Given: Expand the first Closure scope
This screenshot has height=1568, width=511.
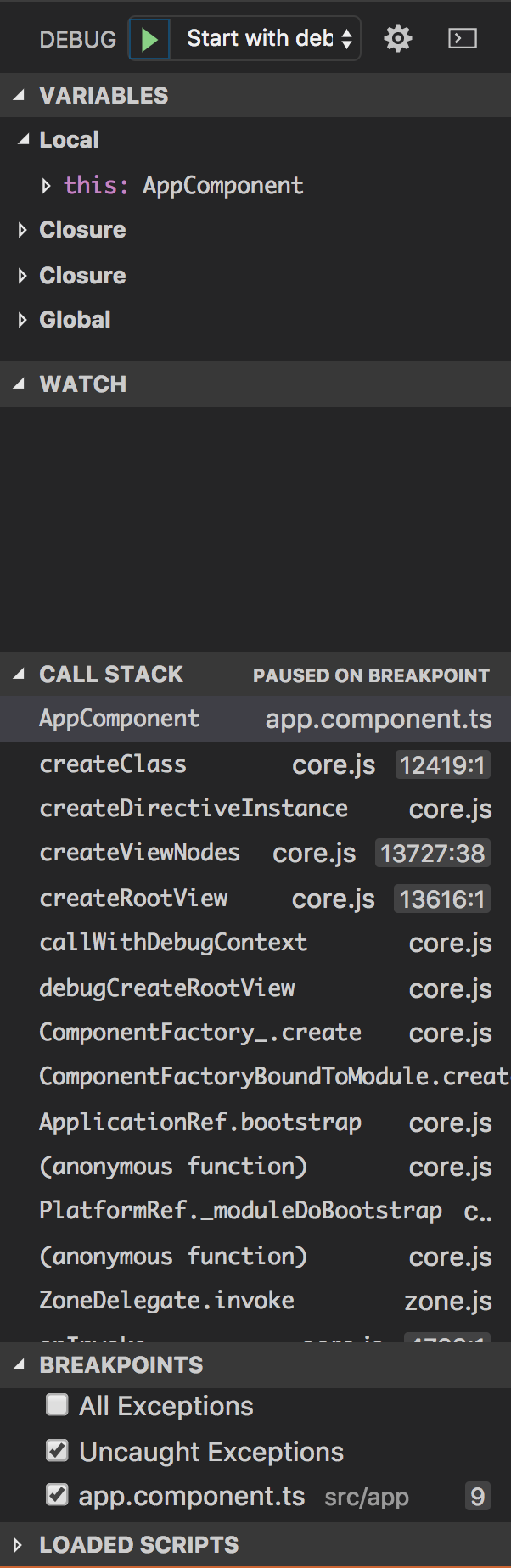Looking at the screenshot, I should pyautogui.click(x=23, y=230).
